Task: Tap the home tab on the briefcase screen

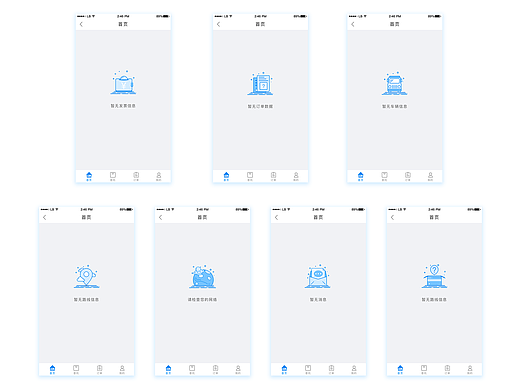Action: [x=89, y=176]
